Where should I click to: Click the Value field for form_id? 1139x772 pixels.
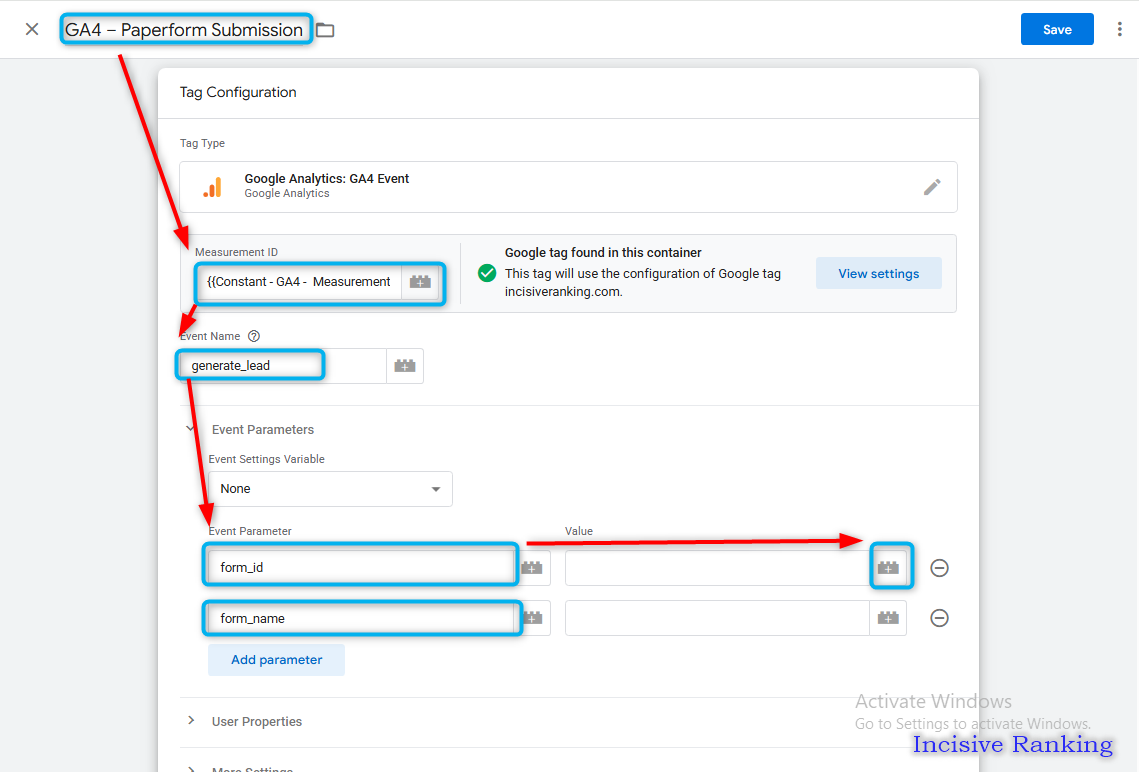tap(717, 567)
